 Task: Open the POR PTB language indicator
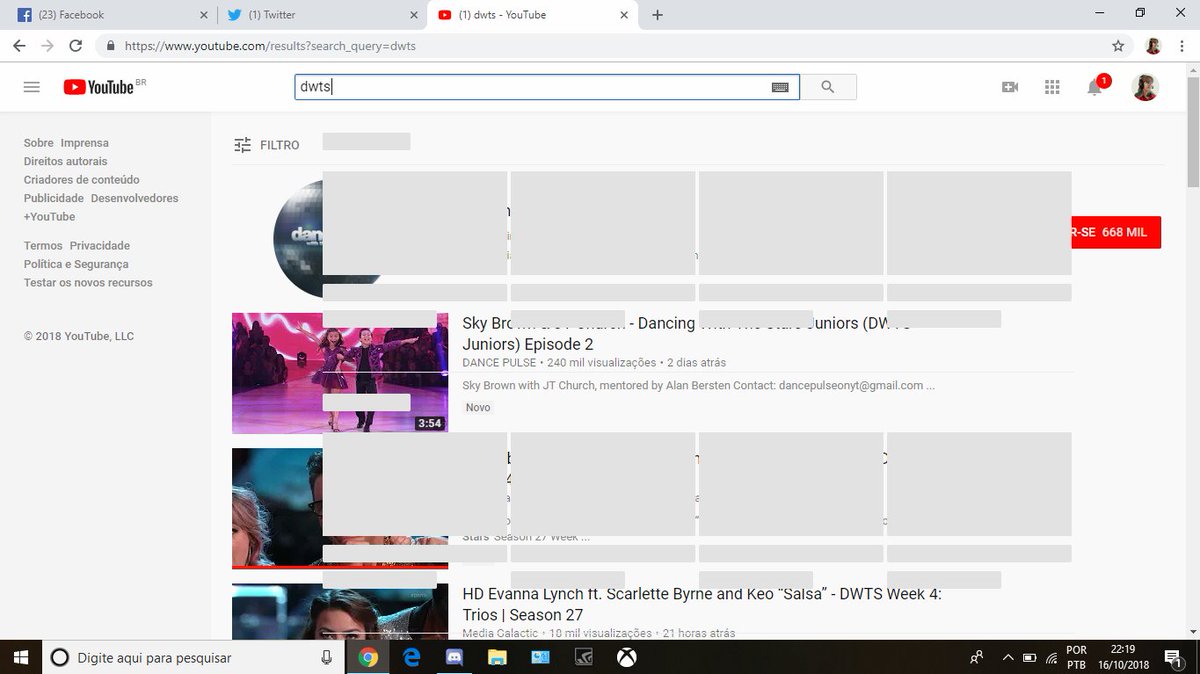coord(1077,657)
